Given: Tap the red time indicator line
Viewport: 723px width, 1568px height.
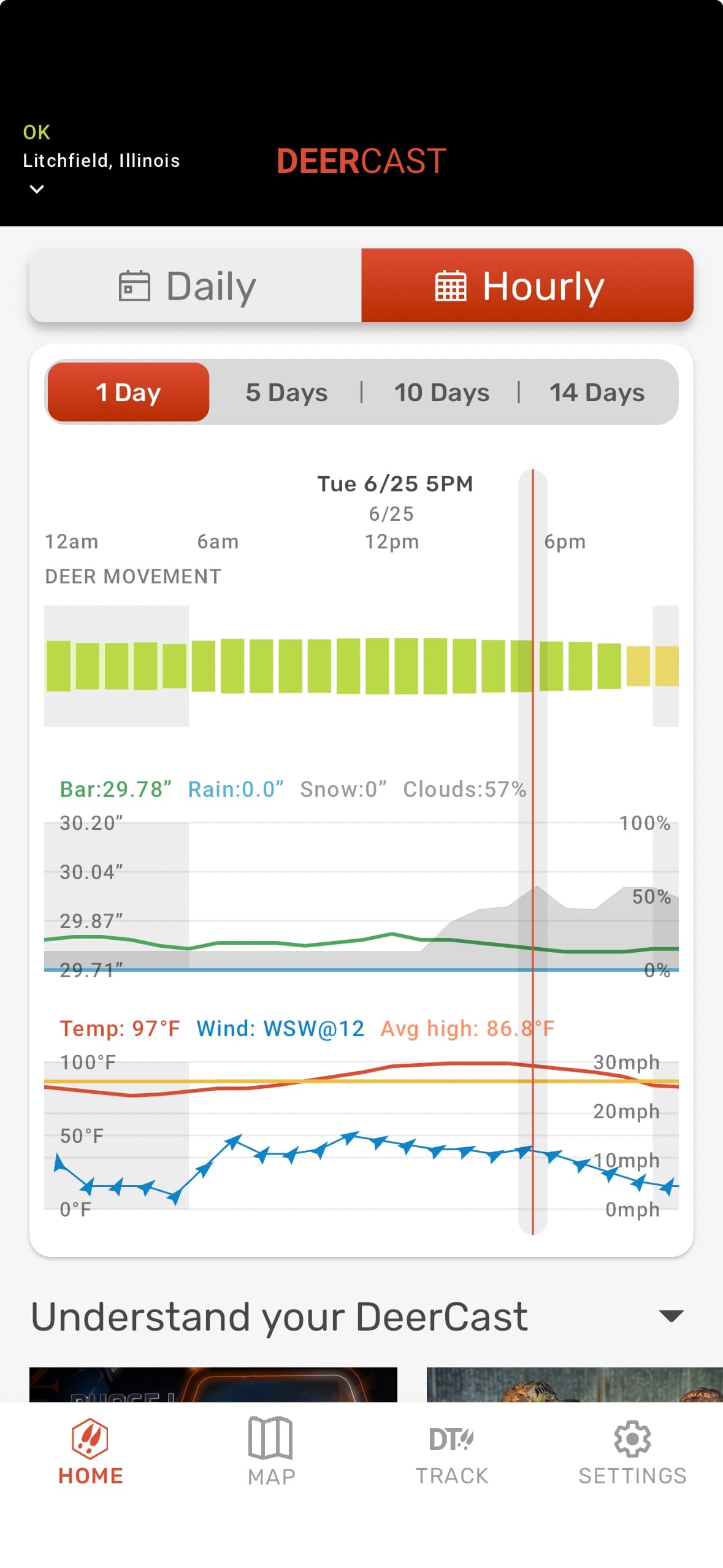Looking at the screenshot, I should point(532,859).
